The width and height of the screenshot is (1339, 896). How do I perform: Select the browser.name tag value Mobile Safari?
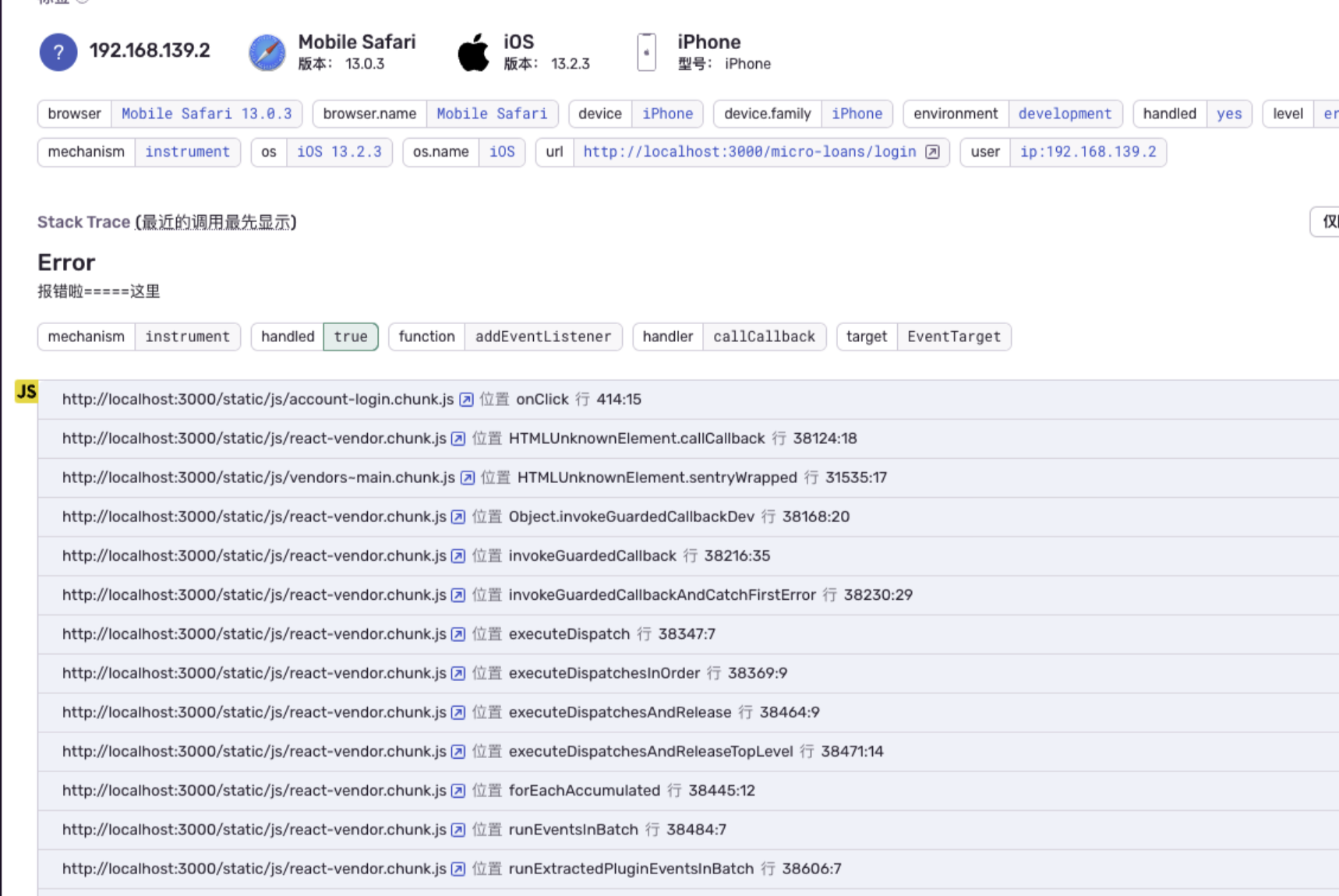point(492,114)
